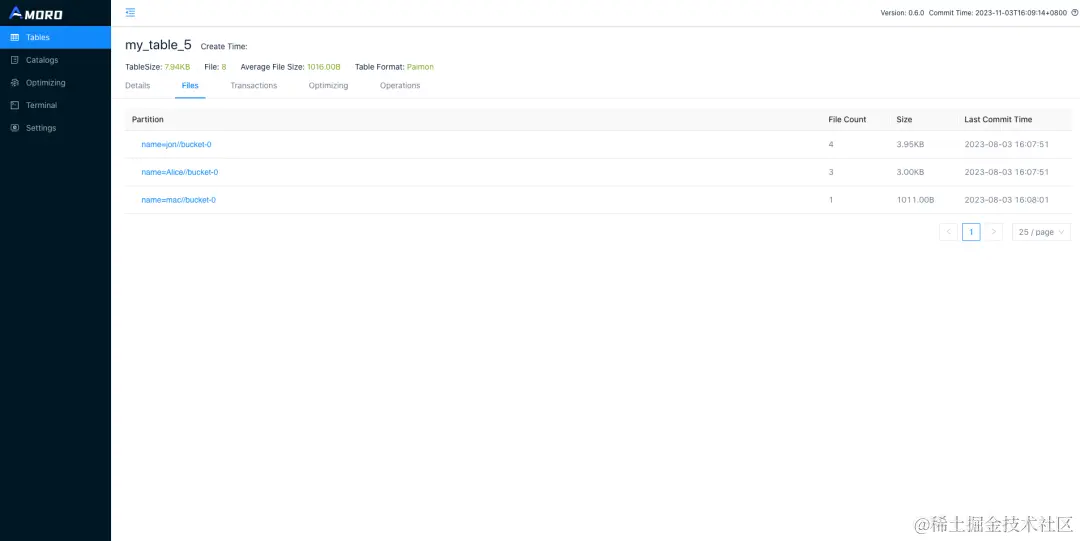
Task: Open the Tables menu item
Action: coord(55,37)
